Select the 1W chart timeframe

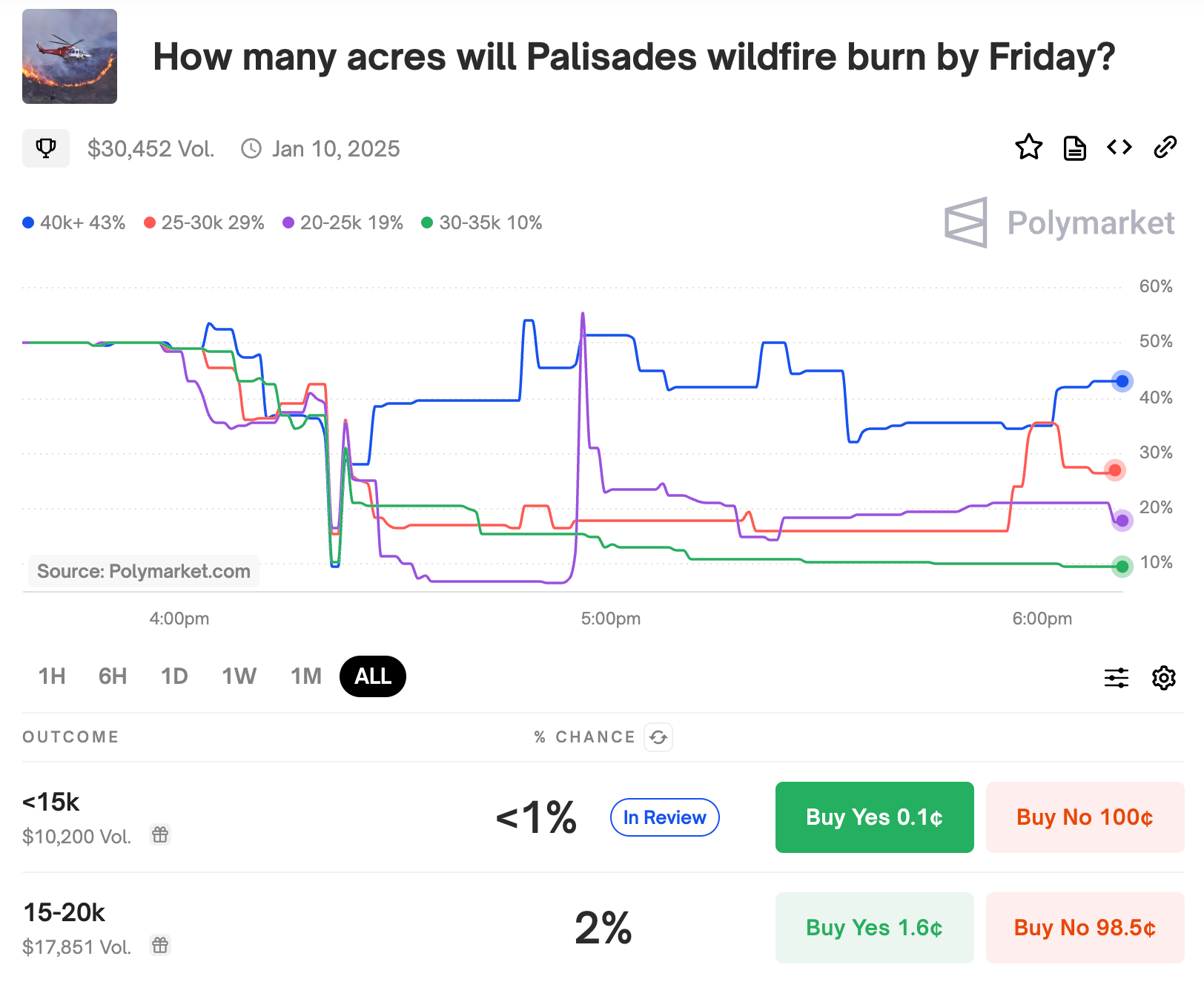tap(239, 676)
